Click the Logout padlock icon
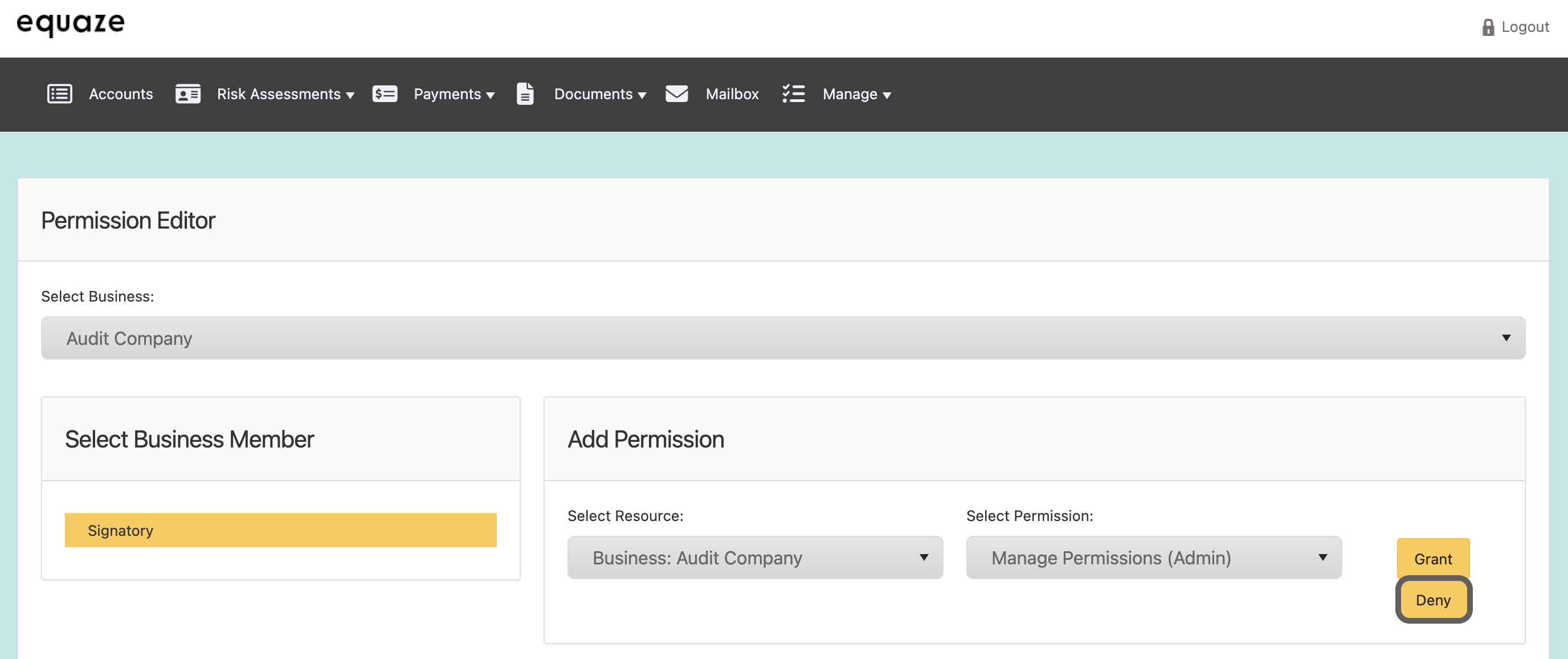The image size is (1568, 659). [x=1488, y=27]
